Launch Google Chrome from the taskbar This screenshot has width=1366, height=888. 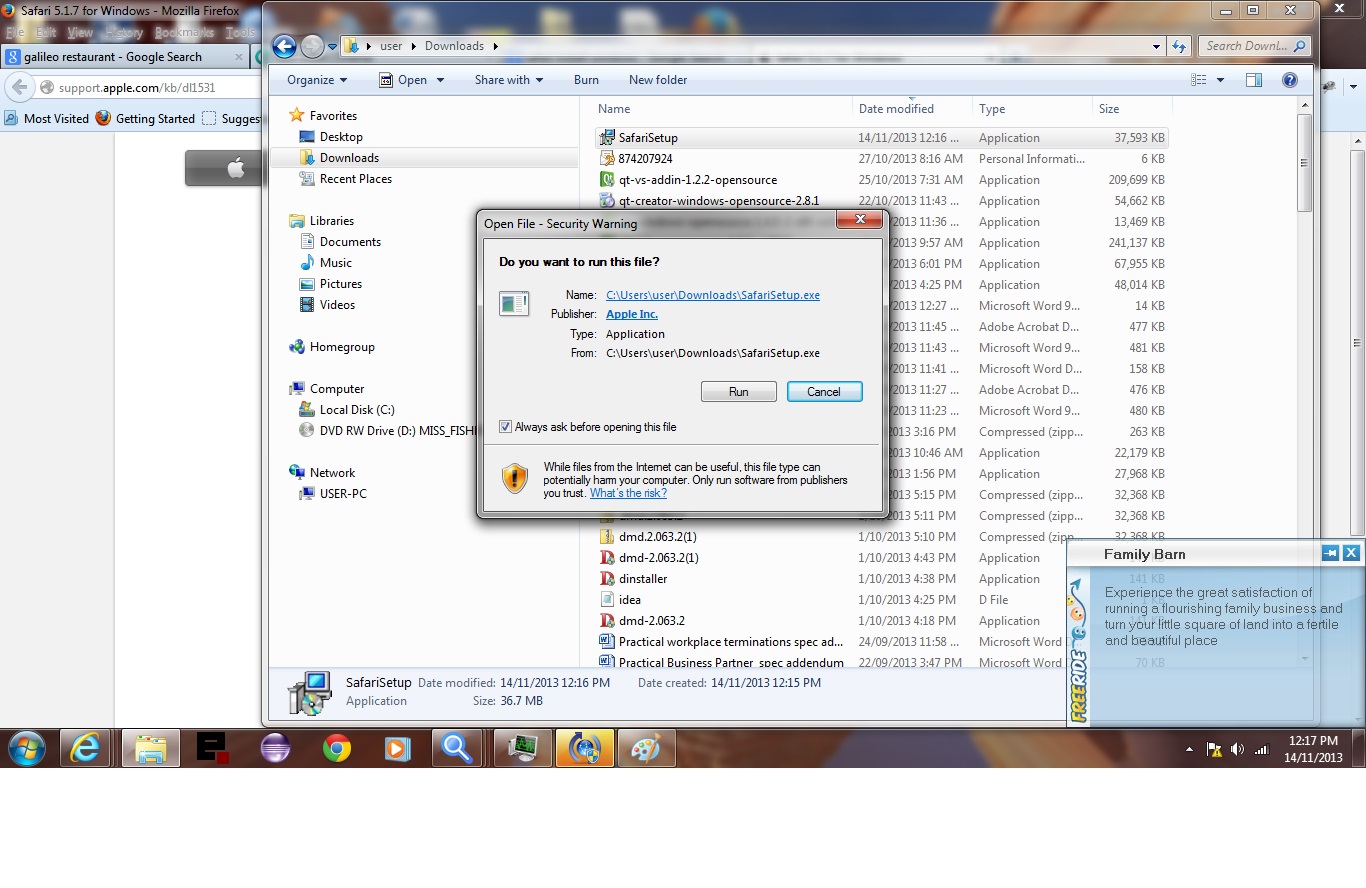(336, 748)
